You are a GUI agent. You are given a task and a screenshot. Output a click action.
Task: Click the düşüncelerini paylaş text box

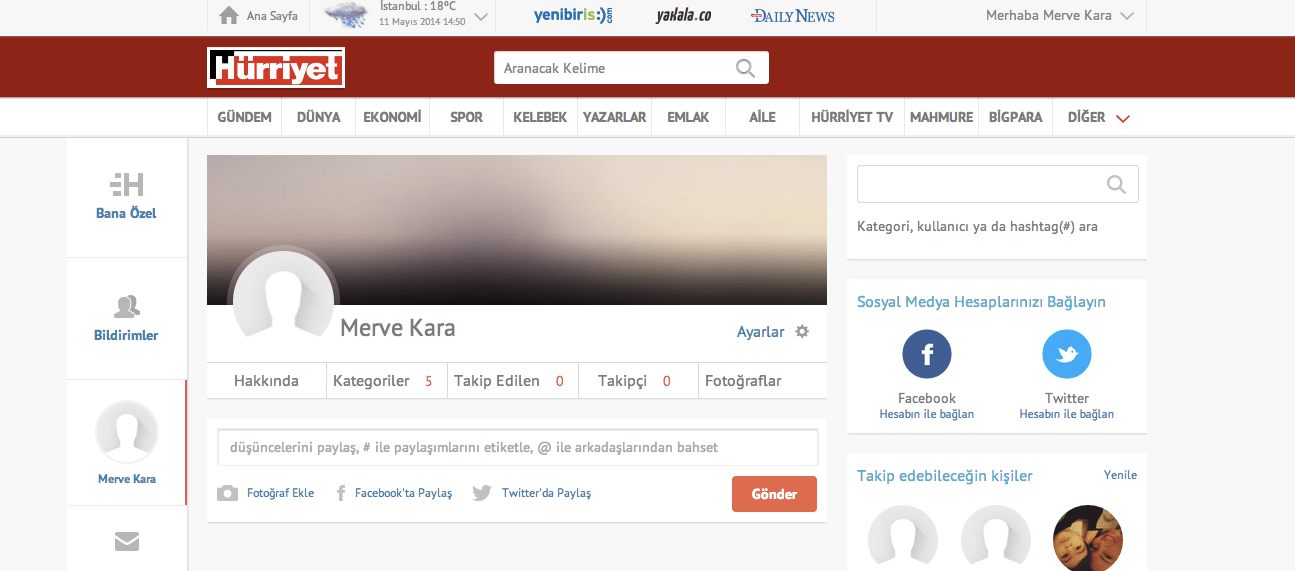pos(518,447)
